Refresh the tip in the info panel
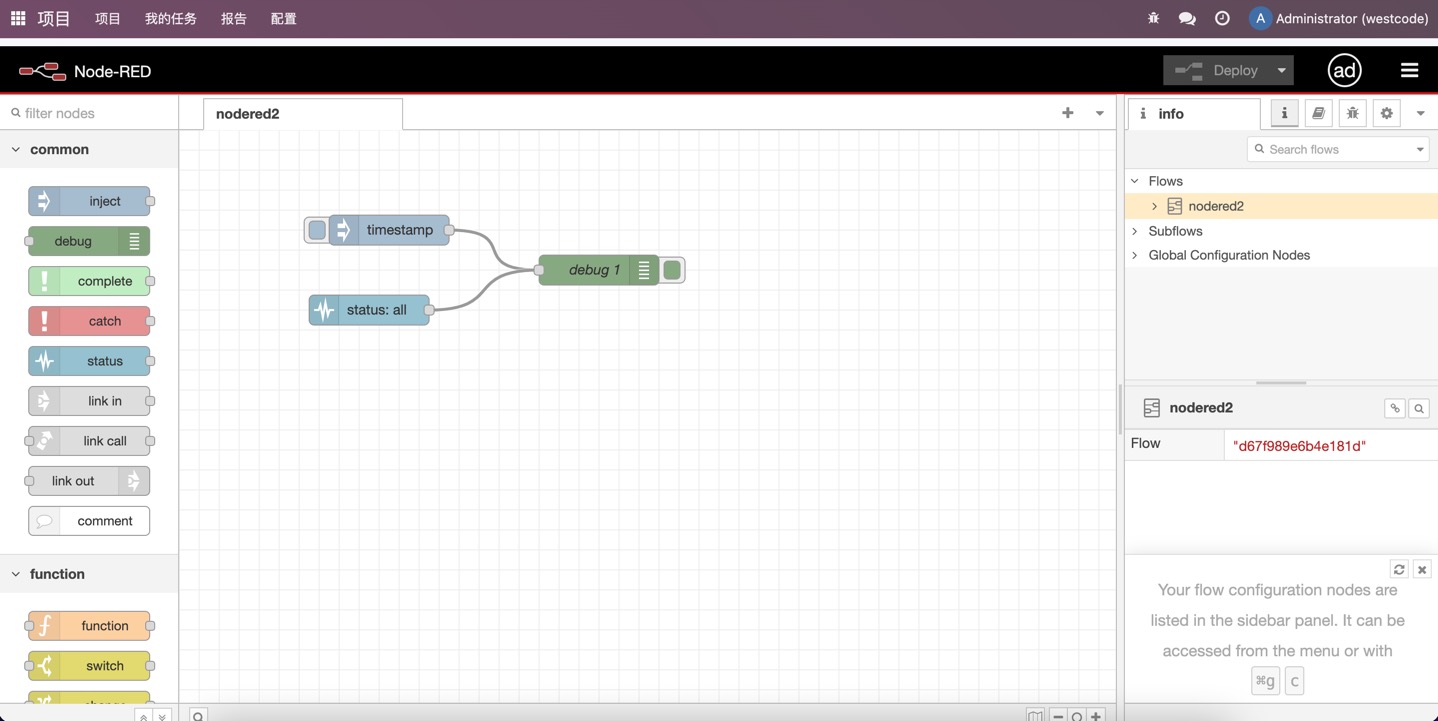Viewport: 1438px width, 721px height. pyautogui.click(x=1399, y=570)
